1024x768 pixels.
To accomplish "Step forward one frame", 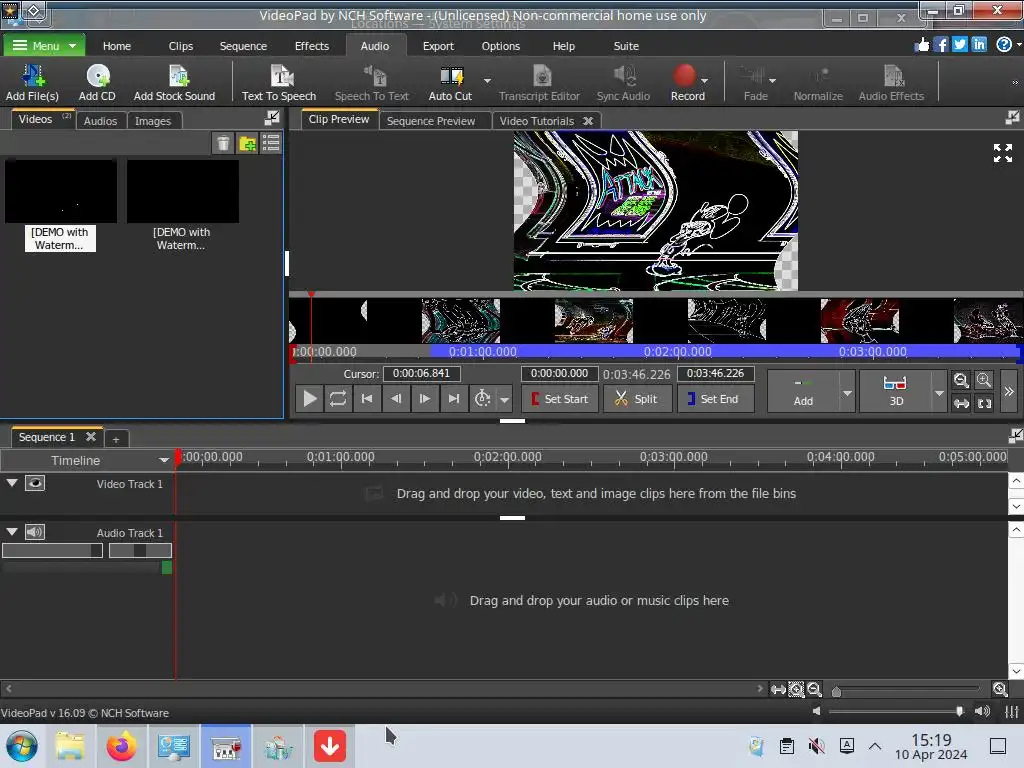I will [424, 398].
